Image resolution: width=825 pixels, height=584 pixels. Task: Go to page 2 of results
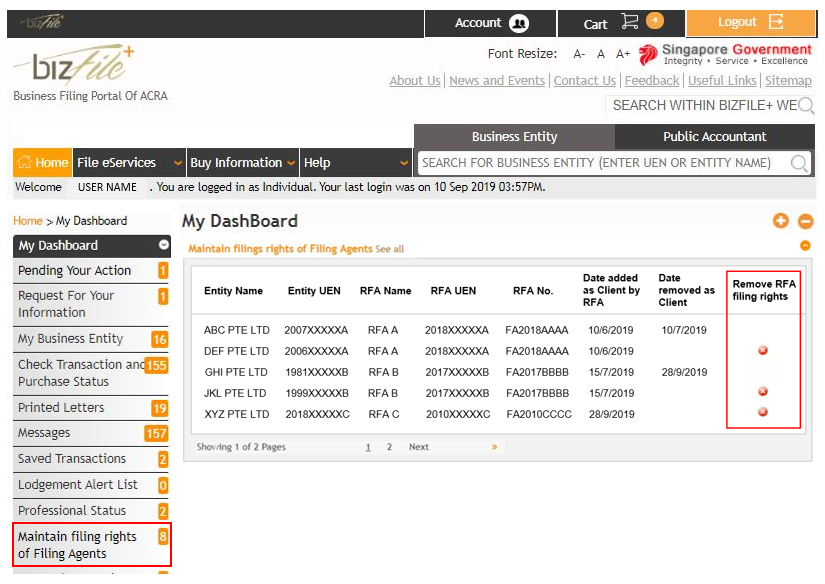[x=389, y=447]
